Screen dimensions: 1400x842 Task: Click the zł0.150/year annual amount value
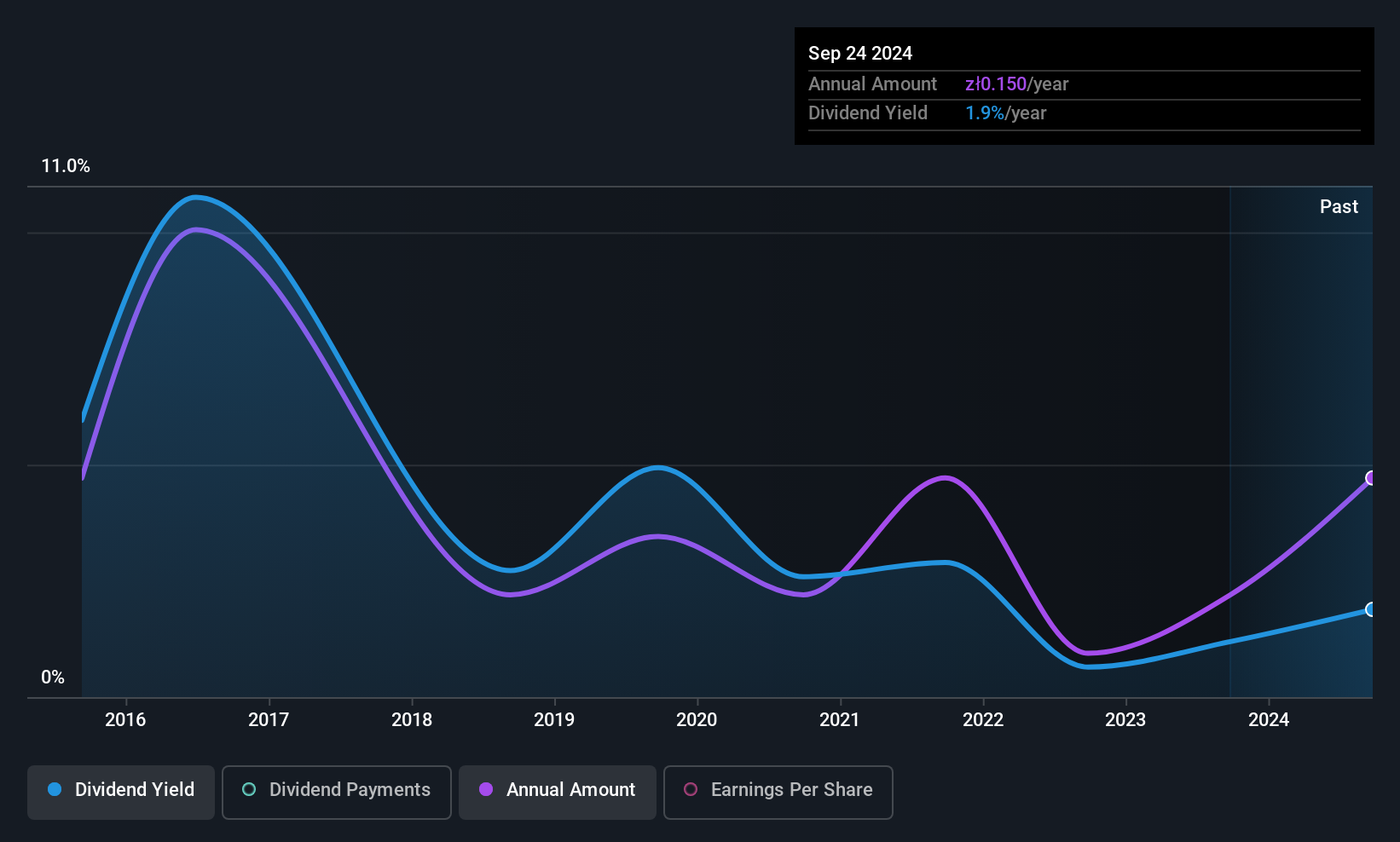tap(1016, 84)
